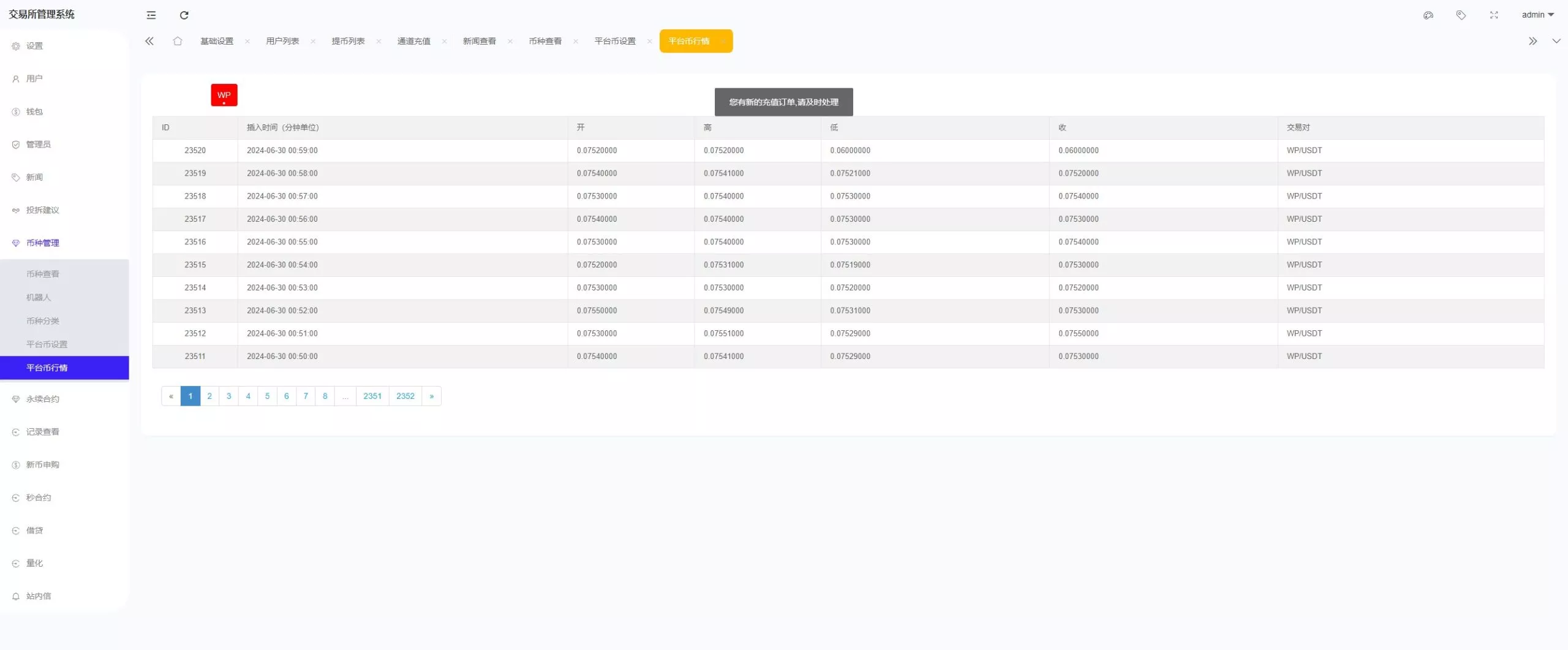Open the 管理员 section in sidebar
Viewport: 1568px width, 650px height.
coord(38,144)
